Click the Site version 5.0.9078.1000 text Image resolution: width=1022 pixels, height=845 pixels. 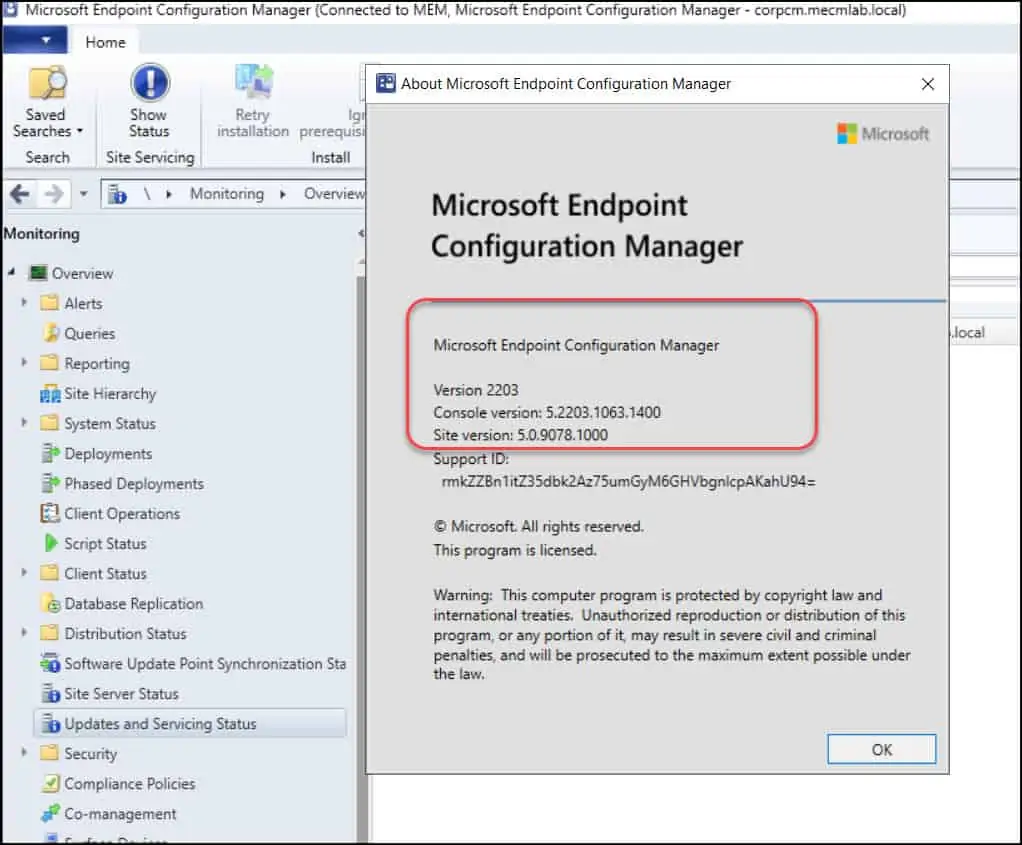[521, 435]
